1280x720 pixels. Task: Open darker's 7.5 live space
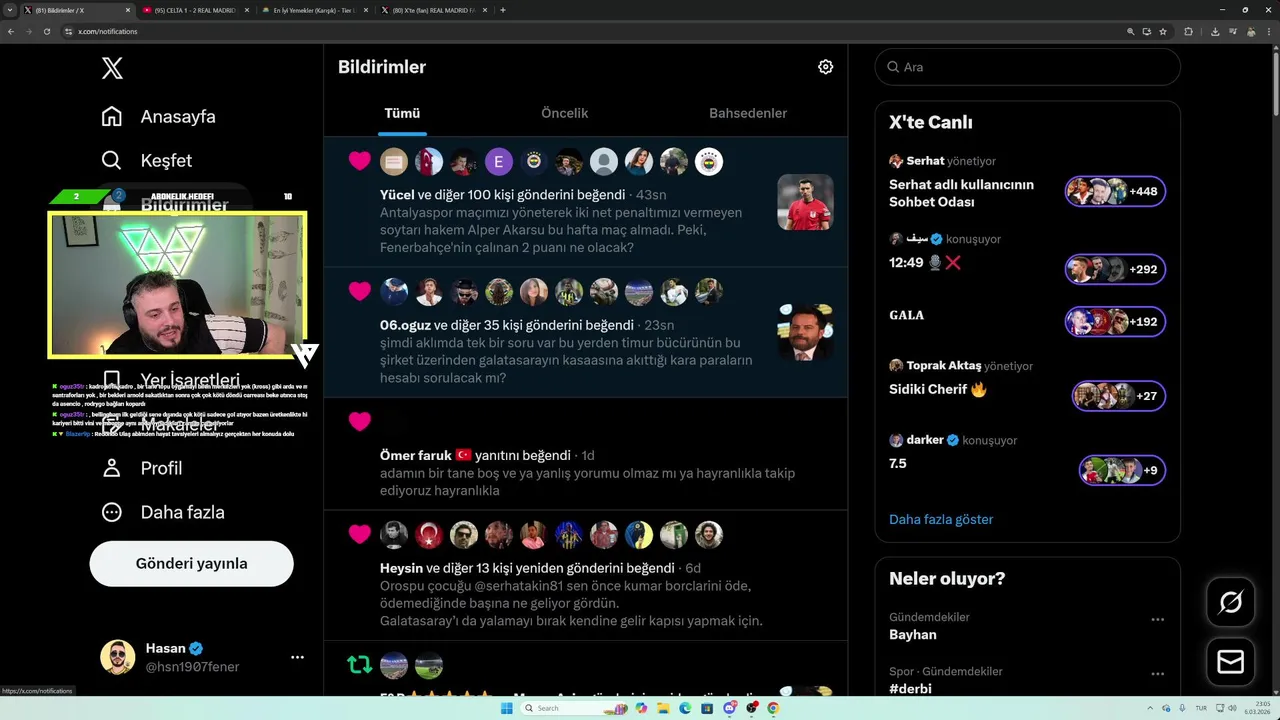click(x=898, y=463)
